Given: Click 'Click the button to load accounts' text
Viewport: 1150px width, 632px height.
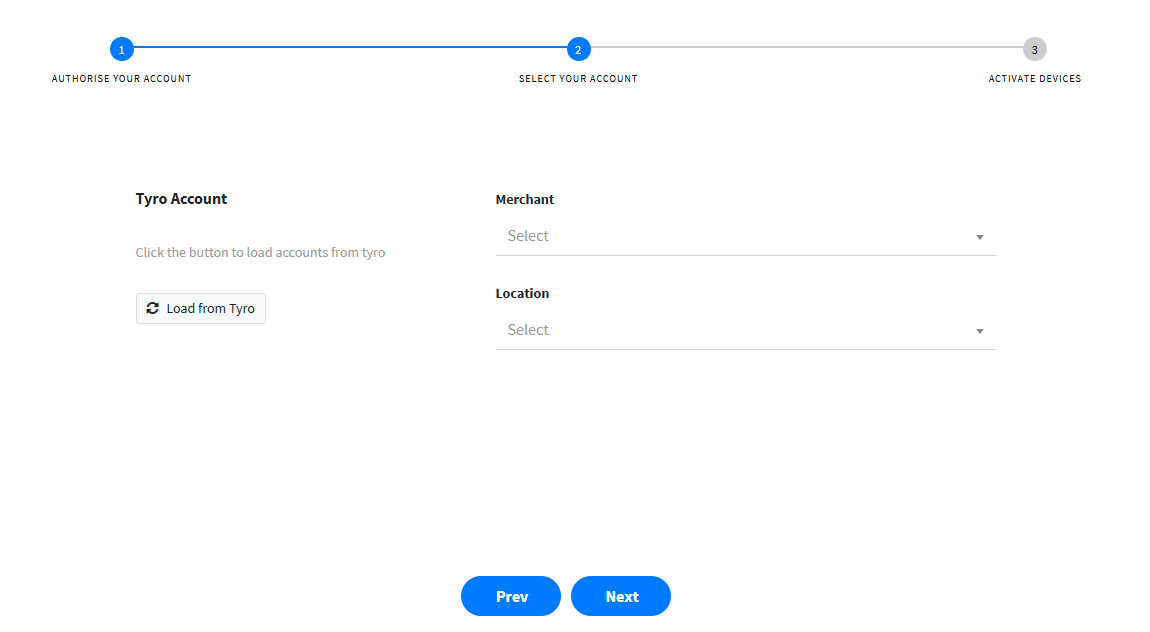Looking at the screenshot, I should 260,252.
